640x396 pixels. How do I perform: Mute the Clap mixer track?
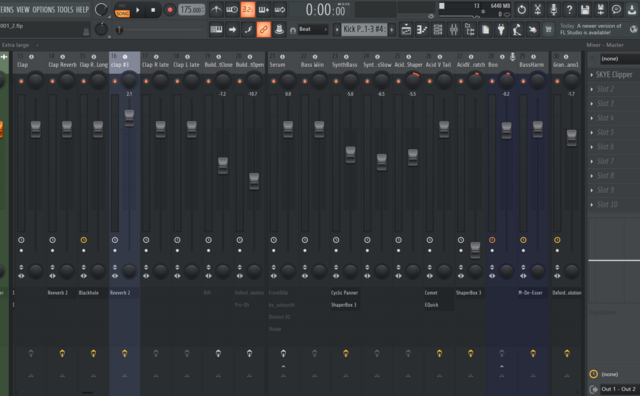tap(21, 81)
